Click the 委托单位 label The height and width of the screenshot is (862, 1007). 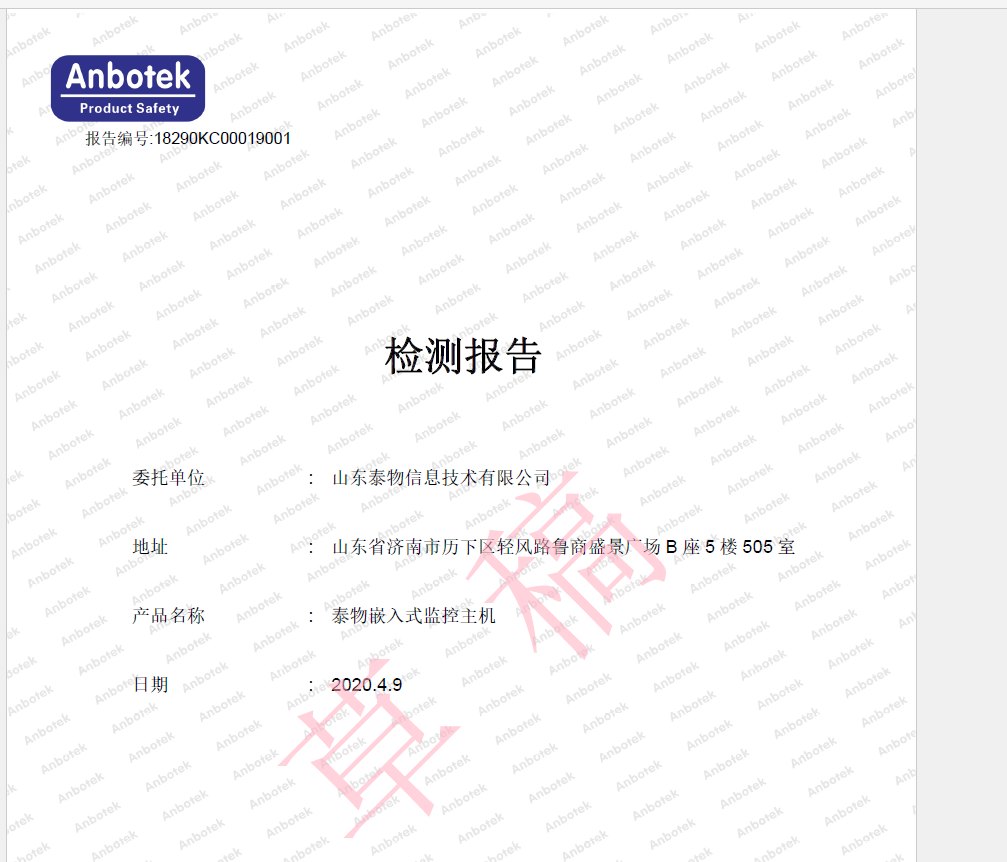point(168,477)
